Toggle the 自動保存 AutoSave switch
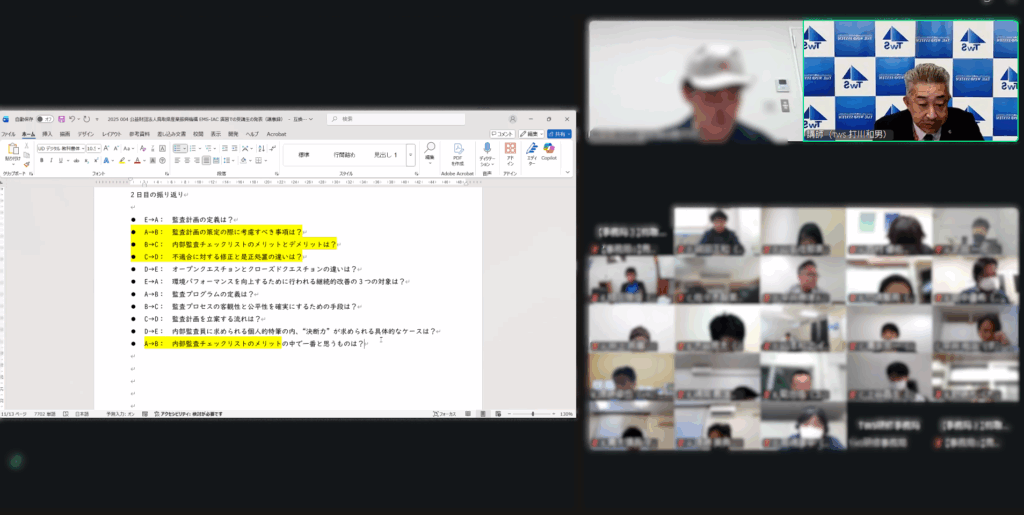The width and height of the screenshot is (1024, 515). click(46, 119)
